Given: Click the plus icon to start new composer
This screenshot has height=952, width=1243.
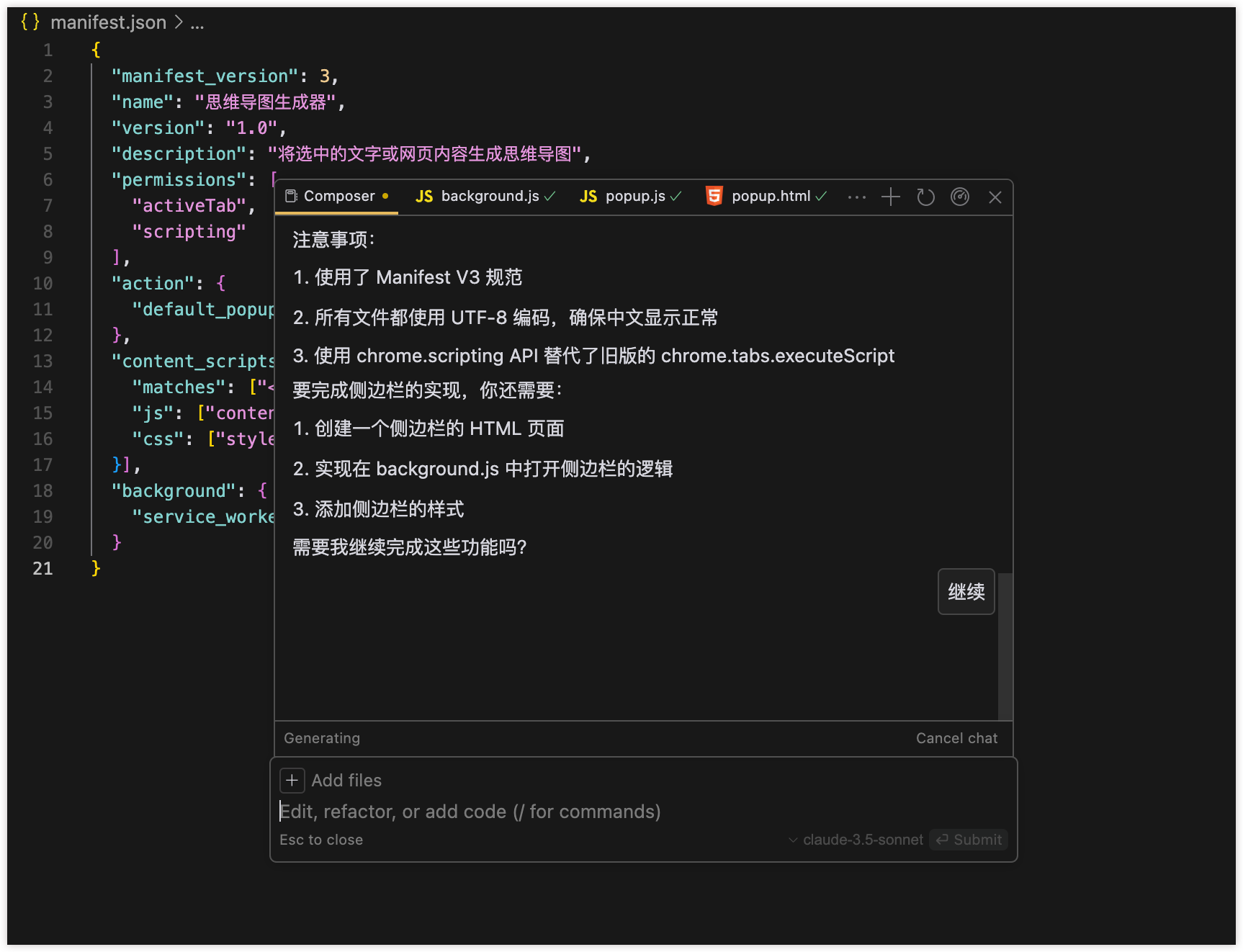Looking at the screenshot, I should pyautogui.click(x=891, y=197).
